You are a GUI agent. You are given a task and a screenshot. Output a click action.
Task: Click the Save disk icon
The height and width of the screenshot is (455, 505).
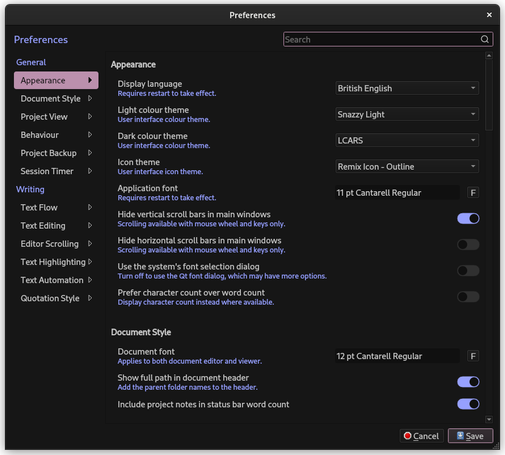pyautogui.click(x=460, y=436)
